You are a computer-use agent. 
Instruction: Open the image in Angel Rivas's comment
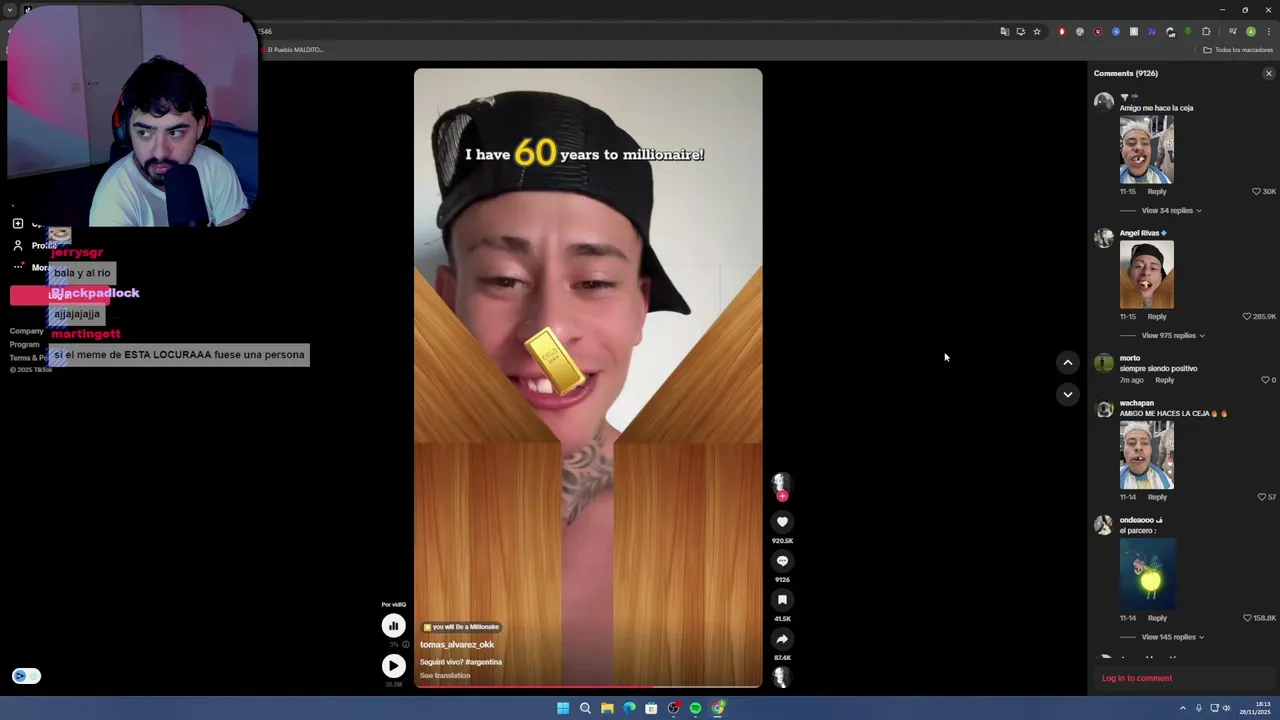(x=1147, y=274)
